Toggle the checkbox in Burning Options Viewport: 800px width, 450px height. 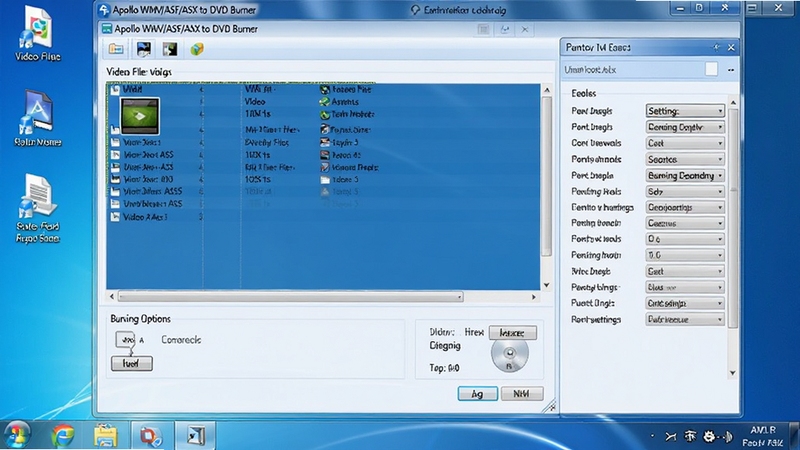[125, 339]
